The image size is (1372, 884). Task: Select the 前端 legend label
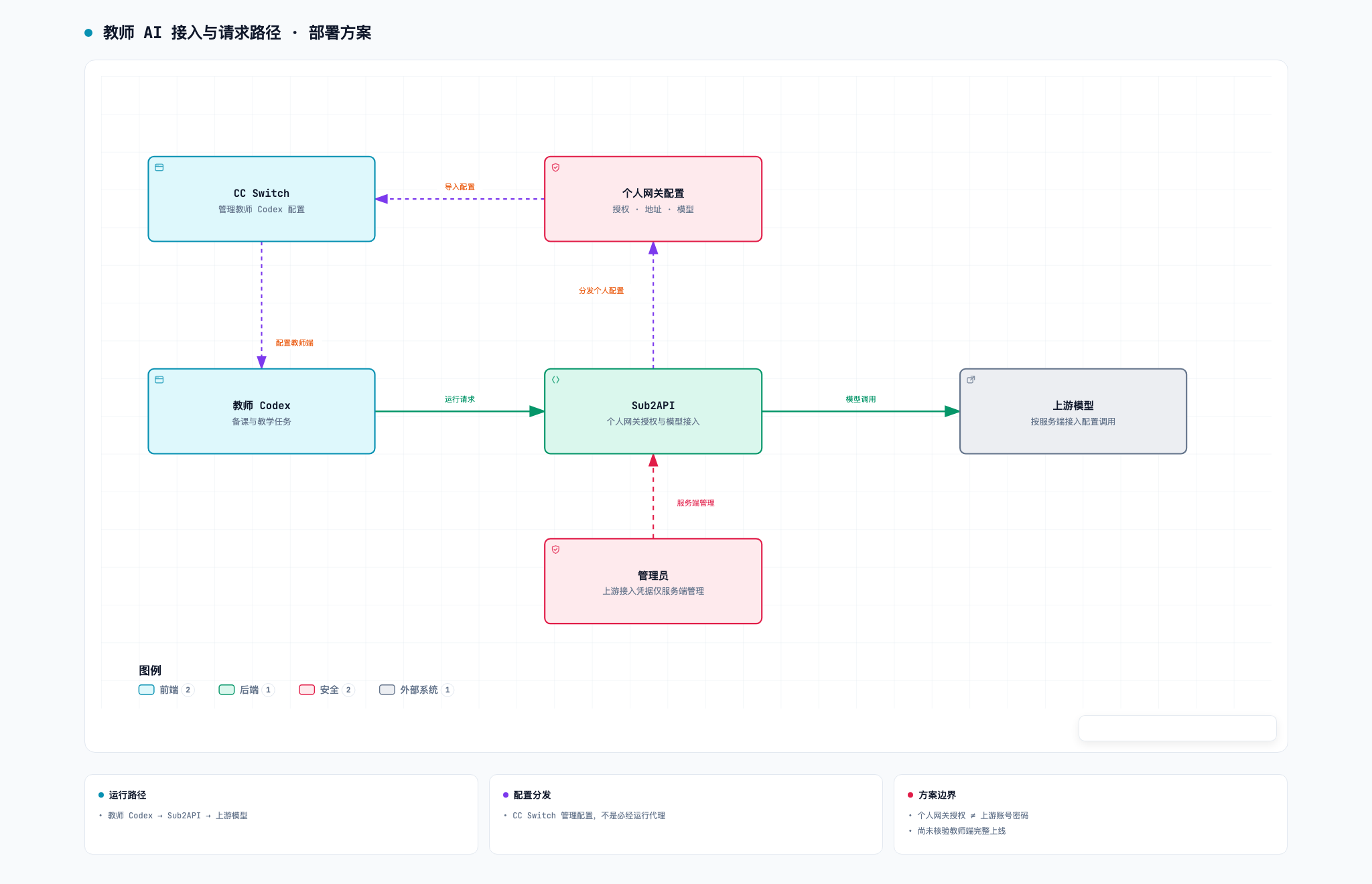169,690
